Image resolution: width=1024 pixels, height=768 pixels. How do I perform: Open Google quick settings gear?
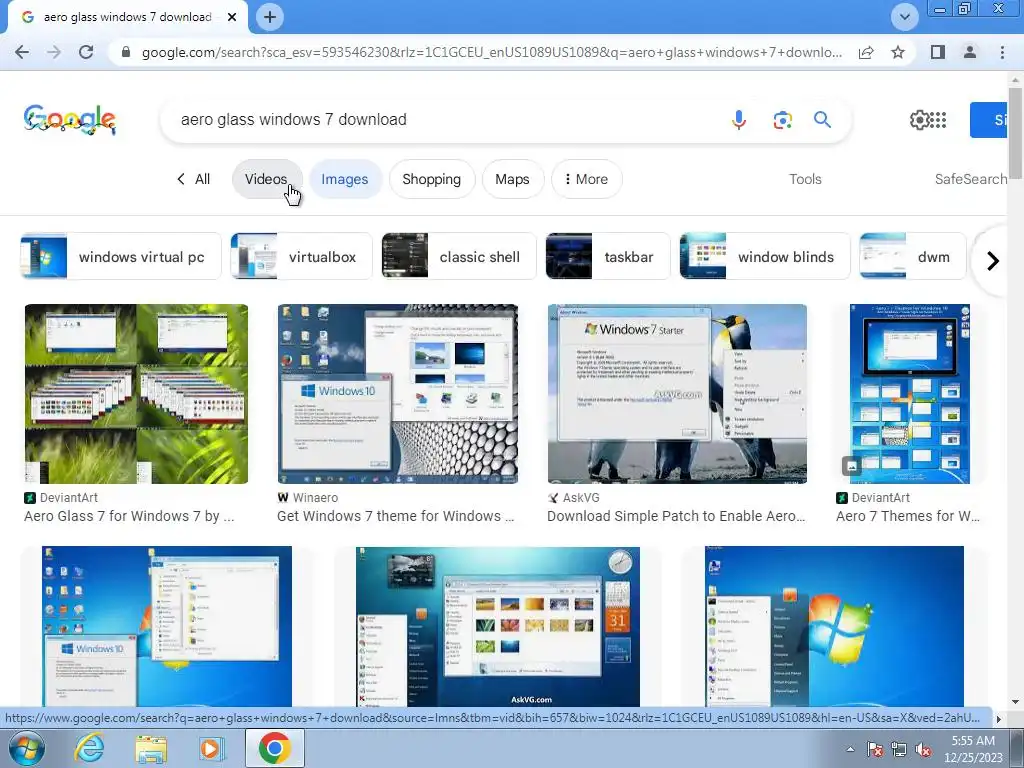point(918,120)
